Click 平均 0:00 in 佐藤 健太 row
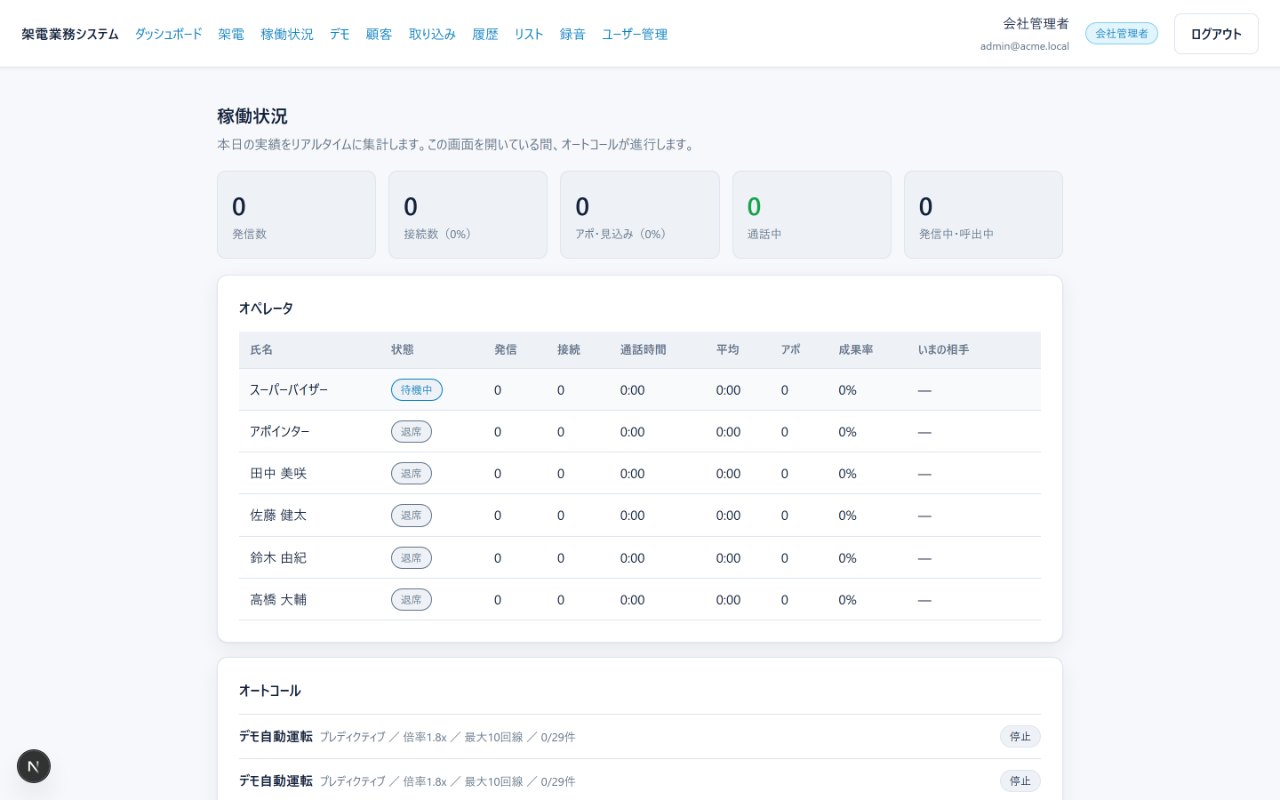 click(x=728, y=516)
